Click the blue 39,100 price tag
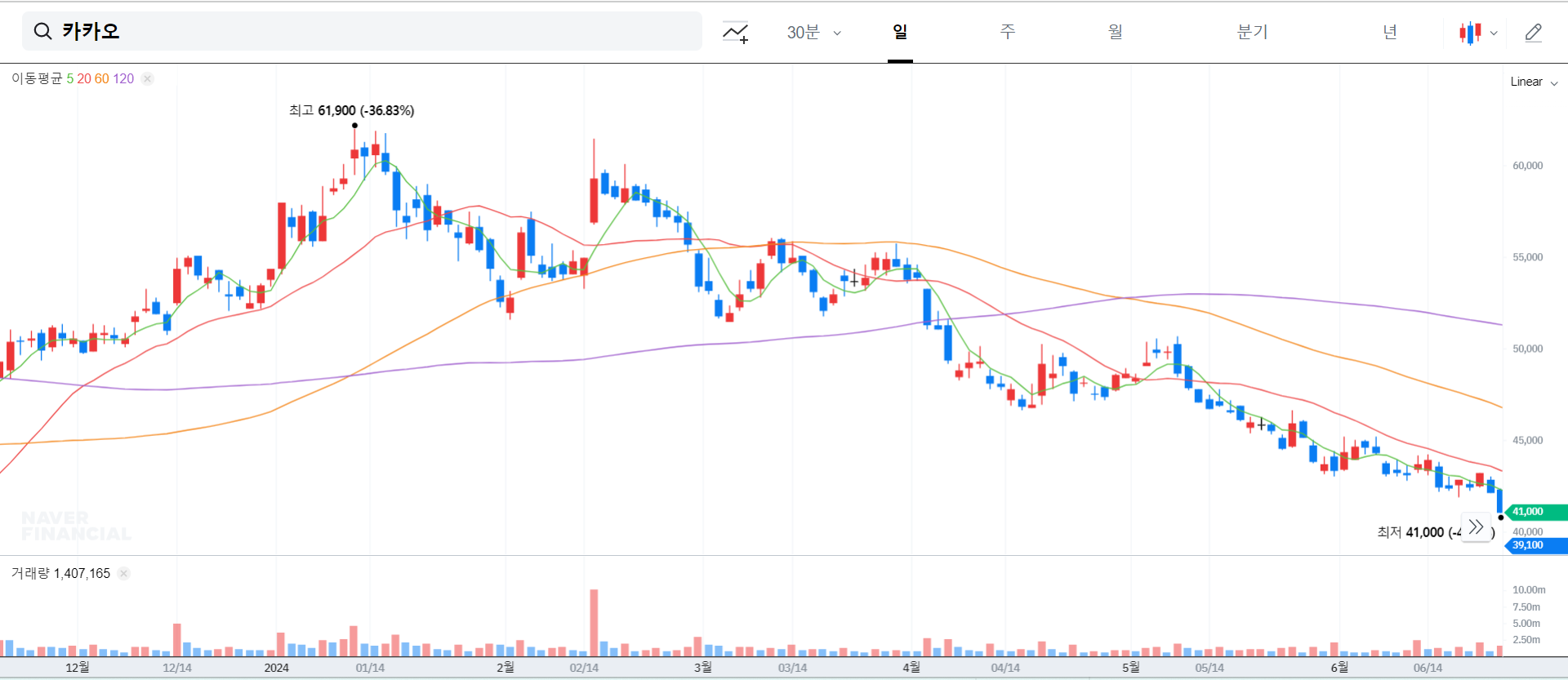Viewport: 1568px width, 680px height. tap(1535, 545)
